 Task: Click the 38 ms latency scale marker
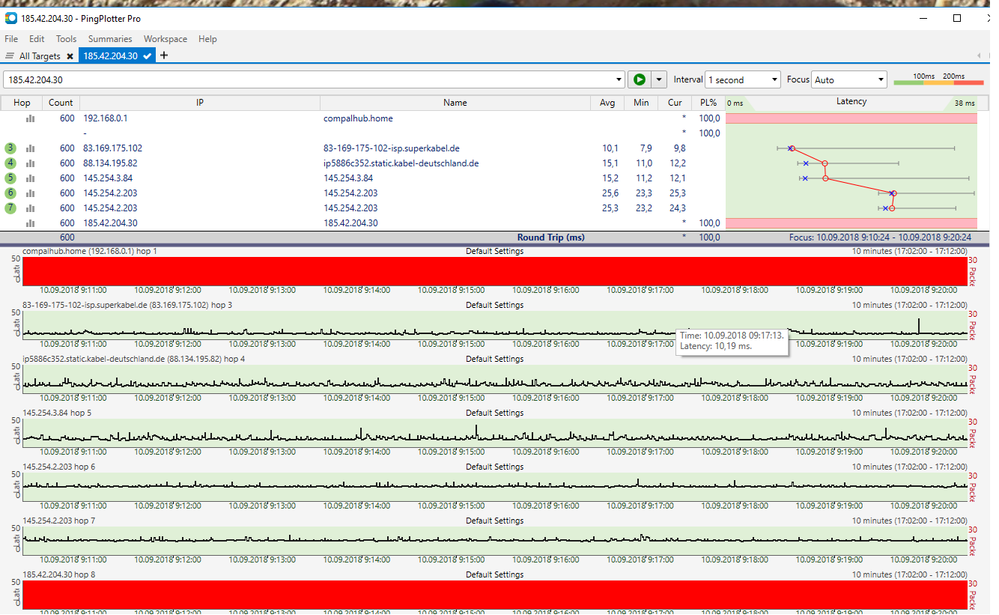[965, 103]
